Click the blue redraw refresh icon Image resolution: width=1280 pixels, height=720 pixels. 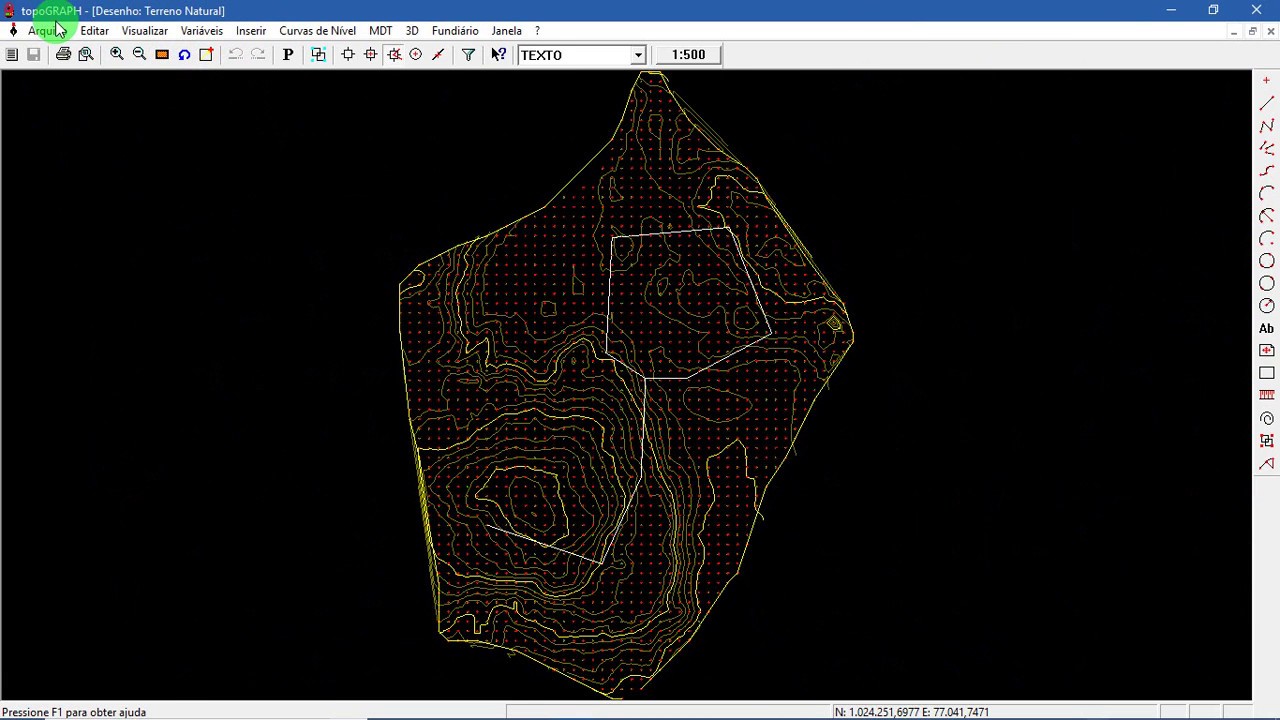[184, 55]
